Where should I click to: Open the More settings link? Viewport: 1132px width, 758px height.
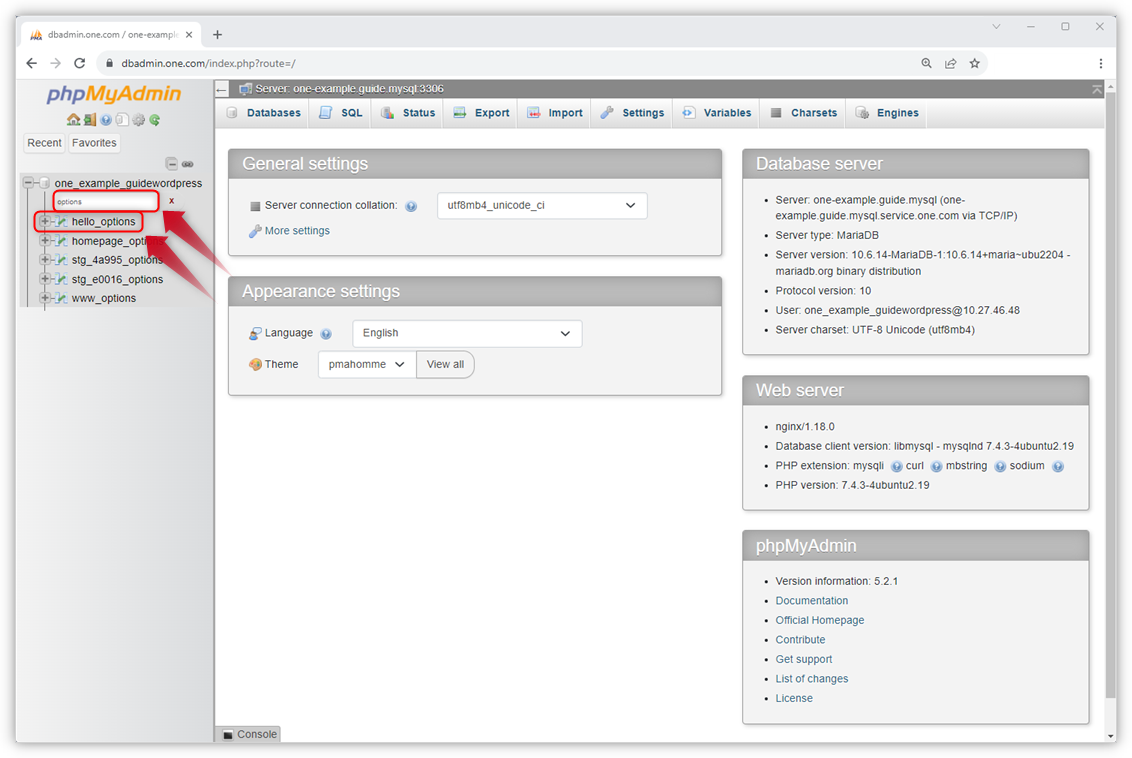point(295,230)
